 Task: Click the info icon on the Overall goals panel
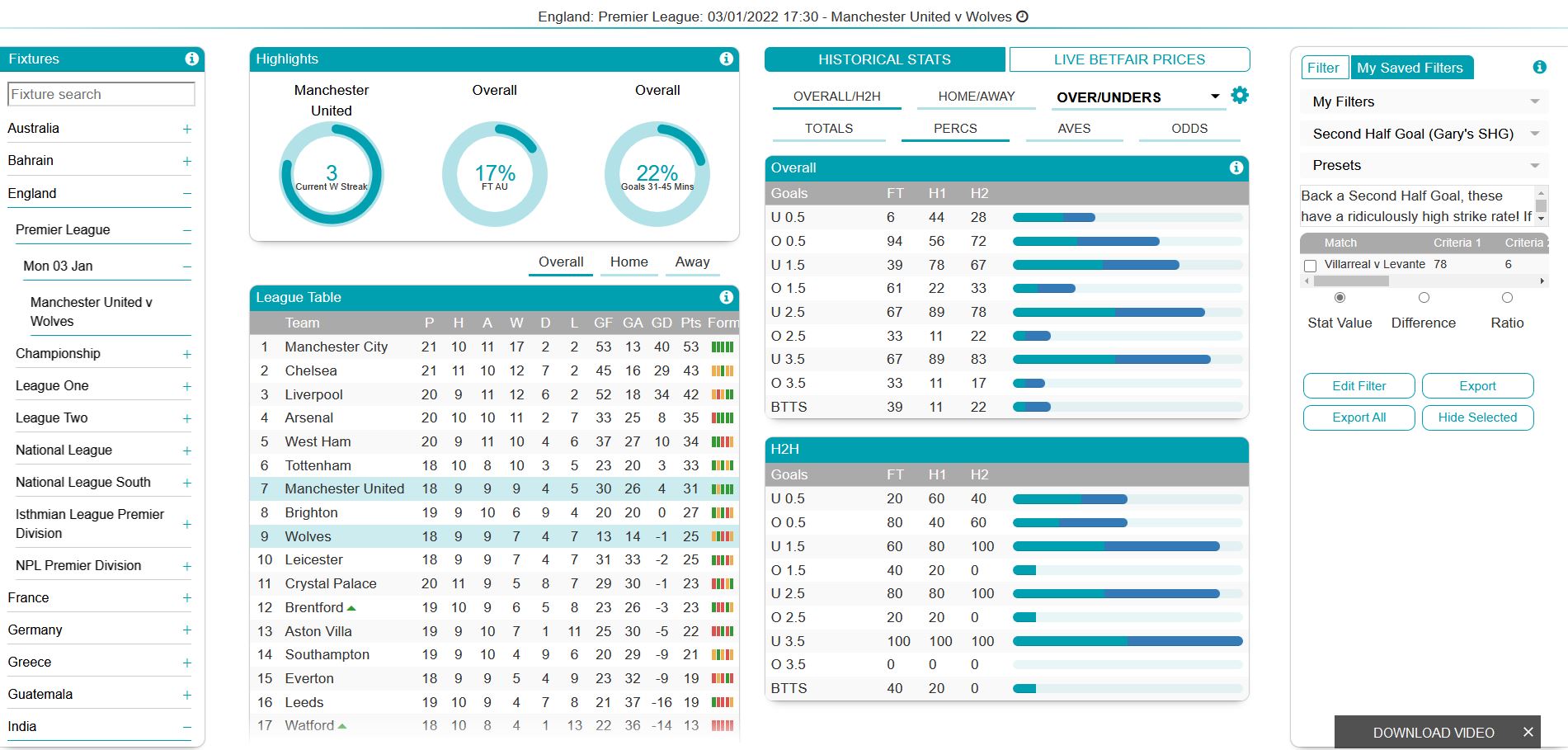pyautogui.click(x=1236, y=167)
